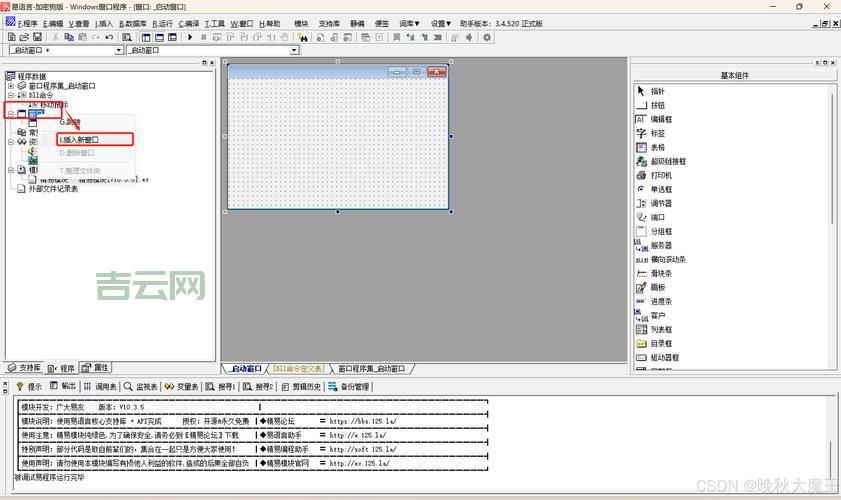This screenshot has height=500, width=841.
Task: Switch to the 支持库 panel tab
Action: 24,368
